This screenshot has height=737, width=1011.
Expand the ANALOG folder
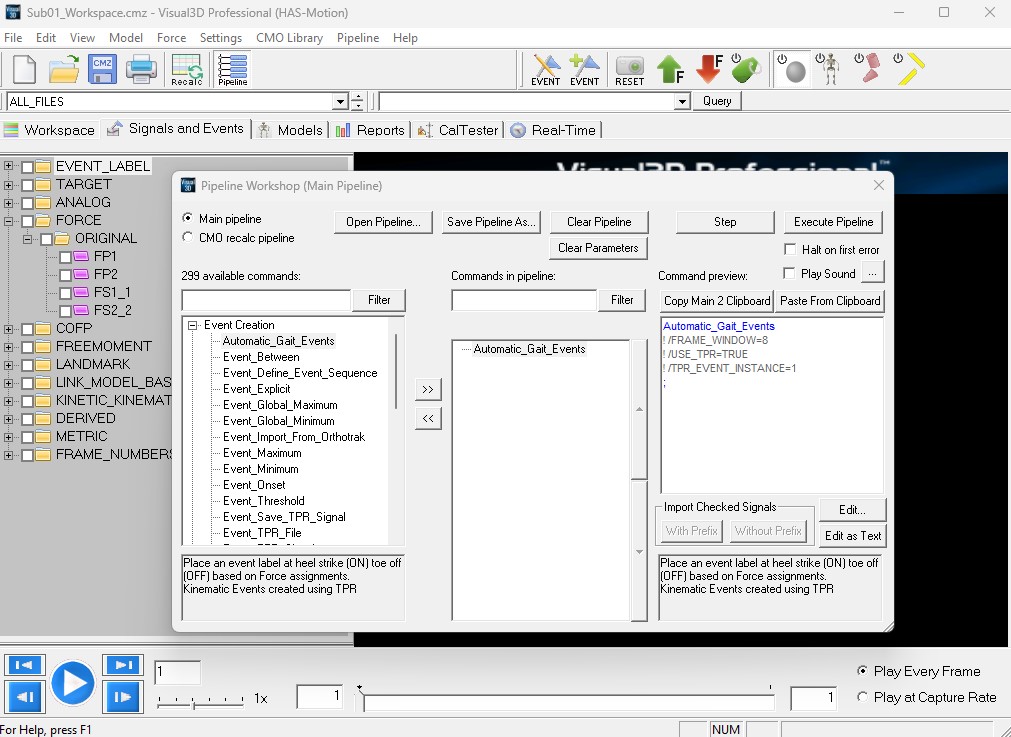(8, 202)
